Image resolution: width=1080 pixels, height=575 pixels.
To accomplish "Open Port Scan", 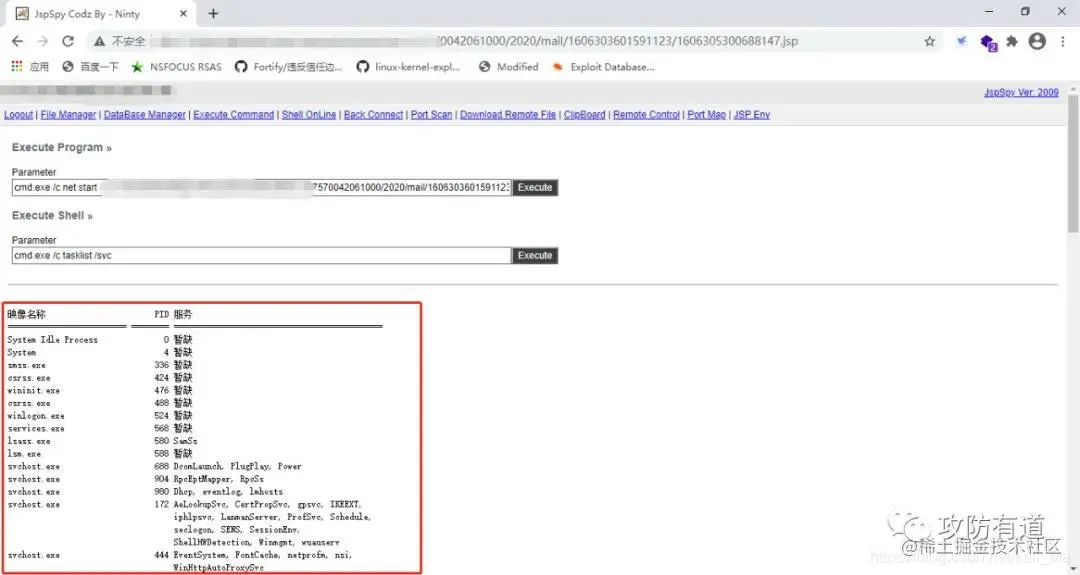I will [431, 114].
